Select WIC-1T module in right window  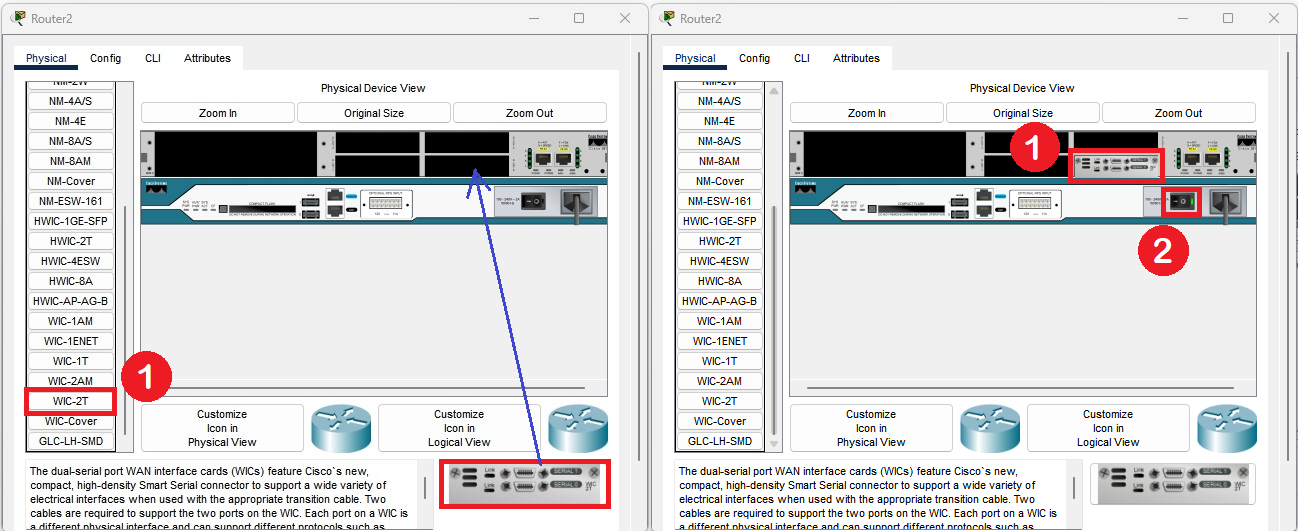coord(718,361)
